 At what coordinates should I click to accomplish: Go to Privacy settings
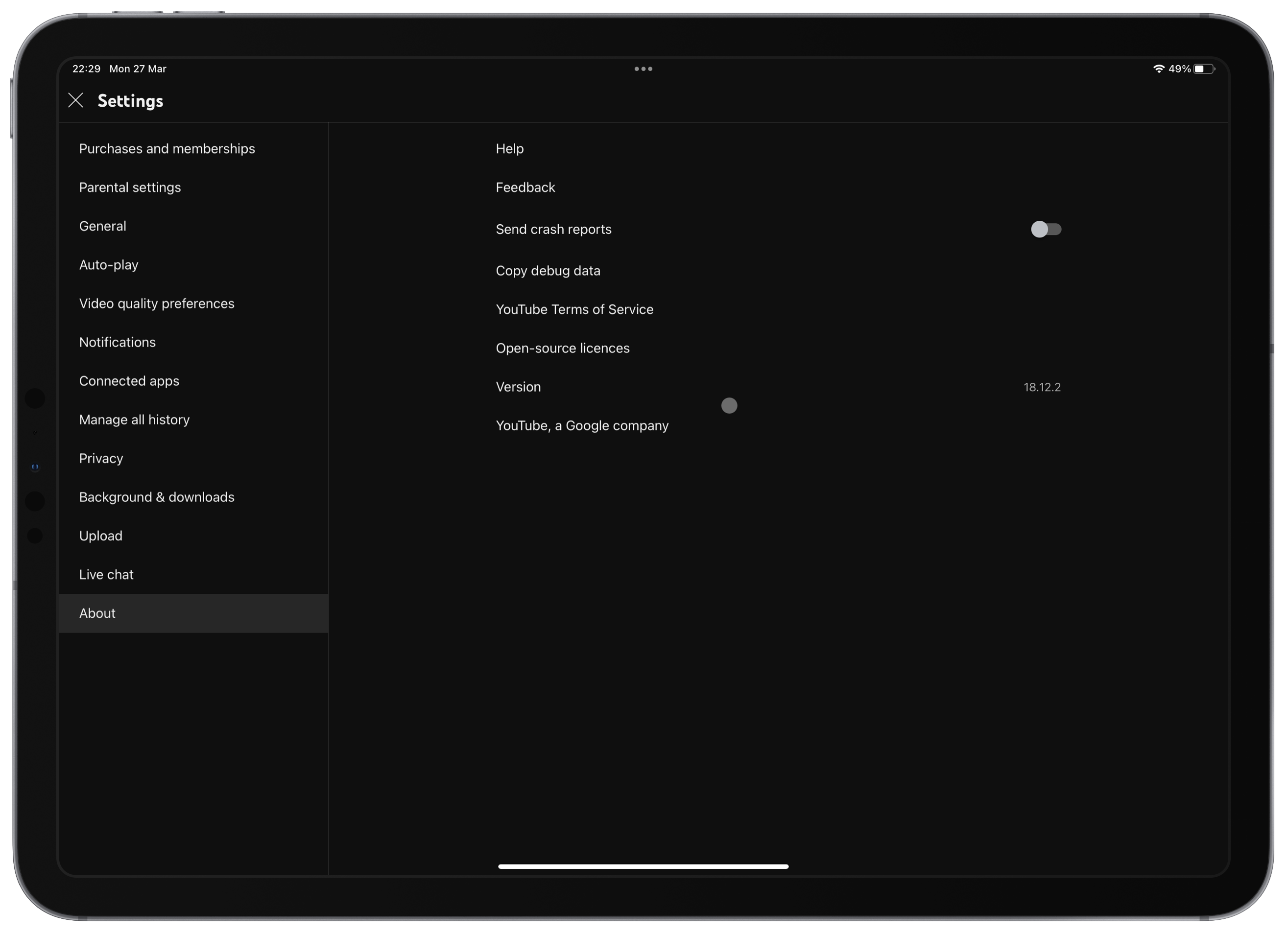(x=101, y=458)
